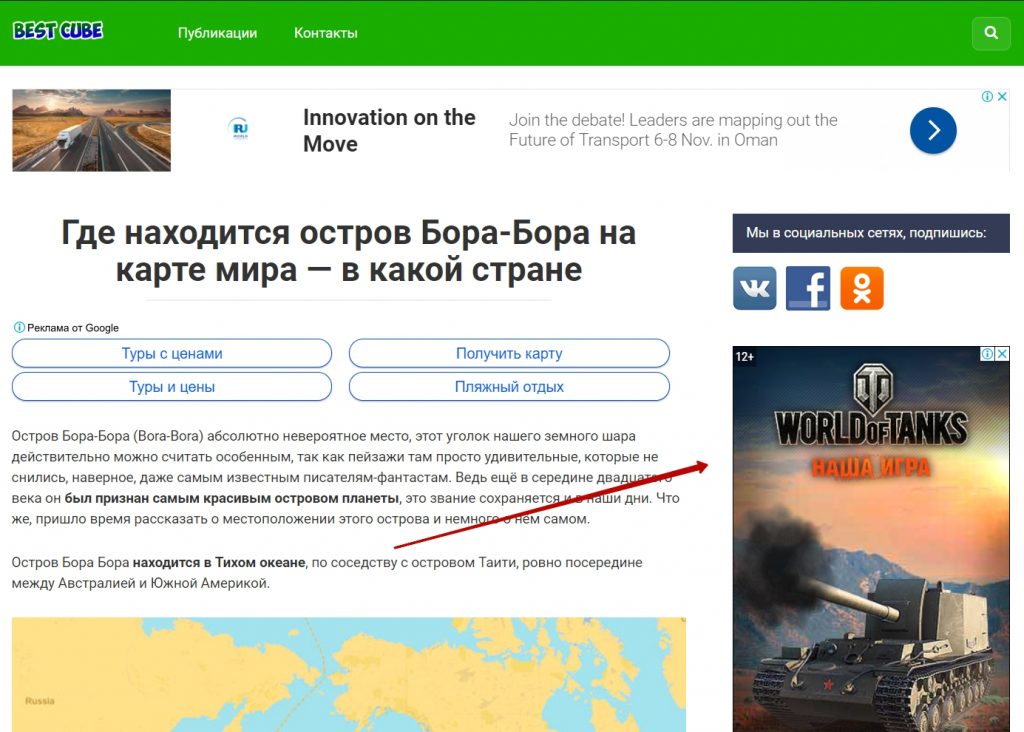Open the Публикации menu item
The image size is (1024, 732).
pos(217,33)
